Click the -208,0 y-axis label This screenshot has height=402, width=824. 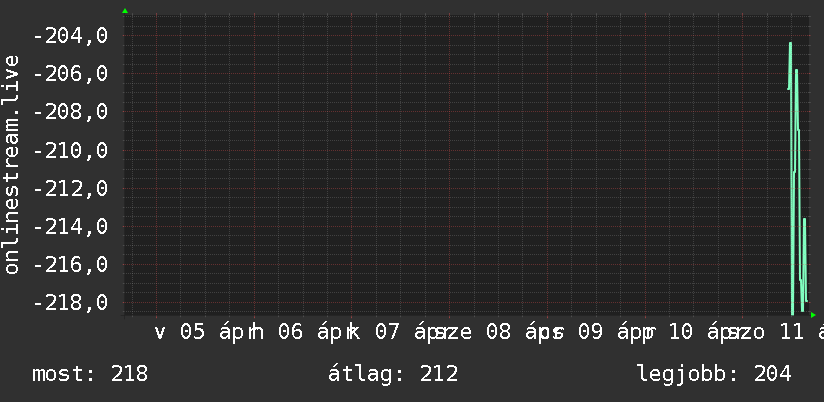[x=70, y=112]
